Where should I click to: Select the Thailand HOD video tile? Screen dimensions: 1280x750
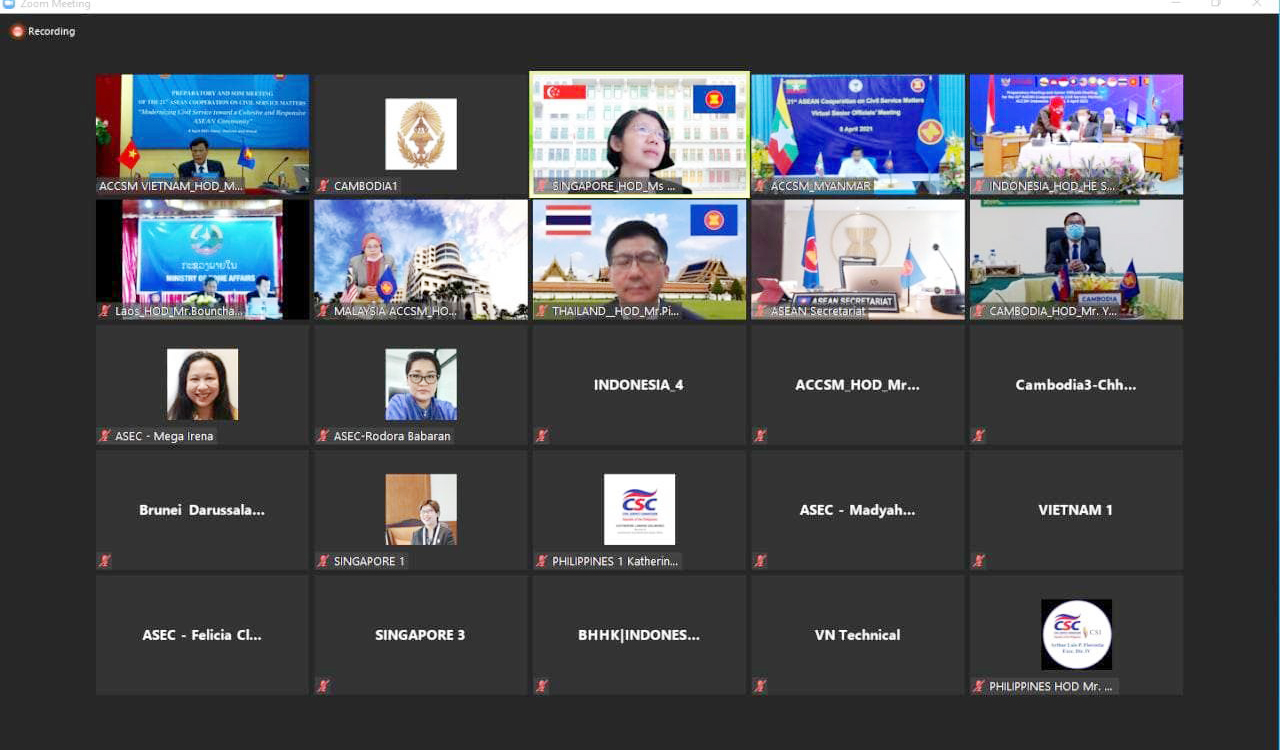[x=639, y=258]
